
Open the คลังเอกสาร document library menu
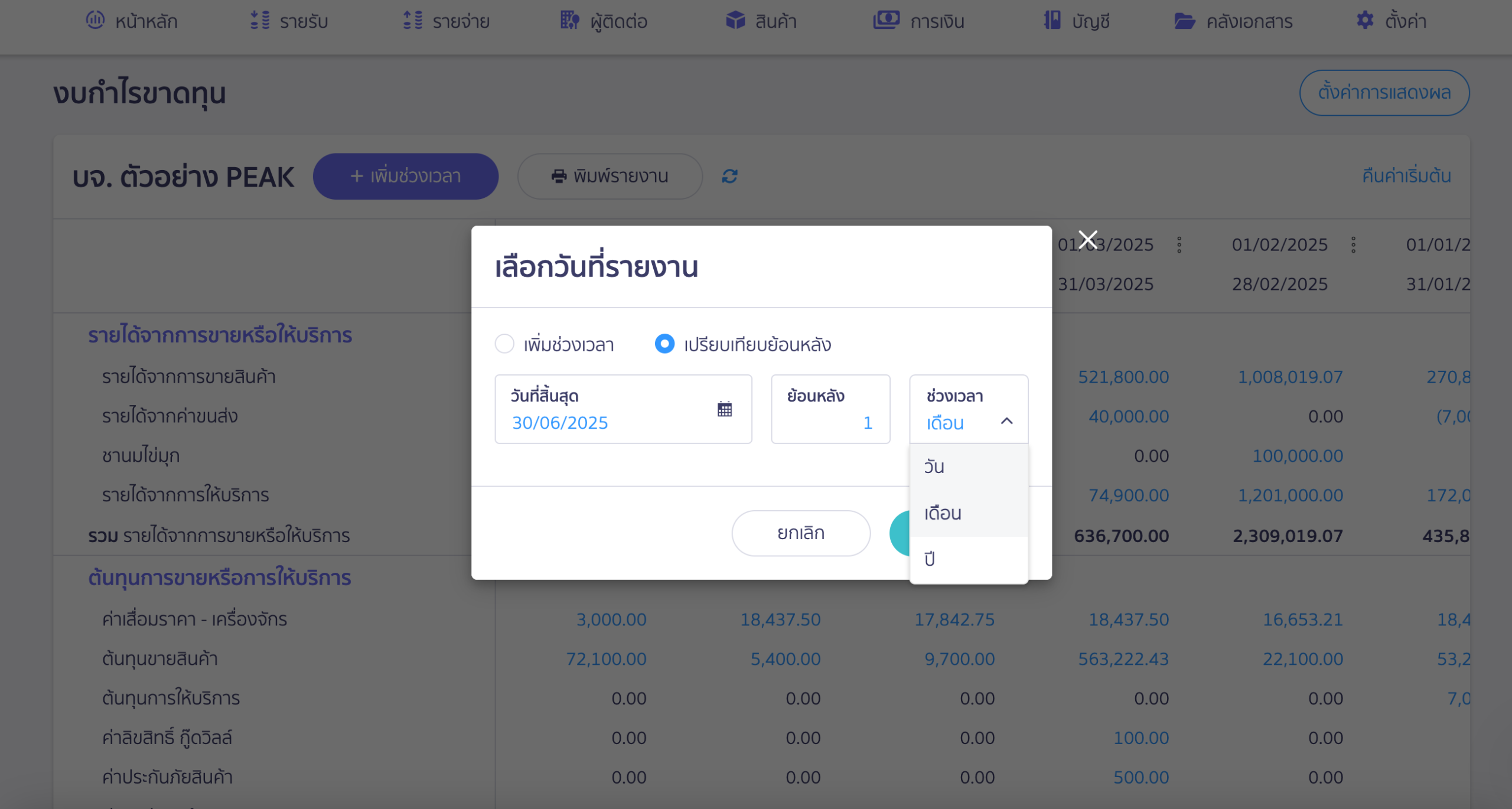(1233, 21)
